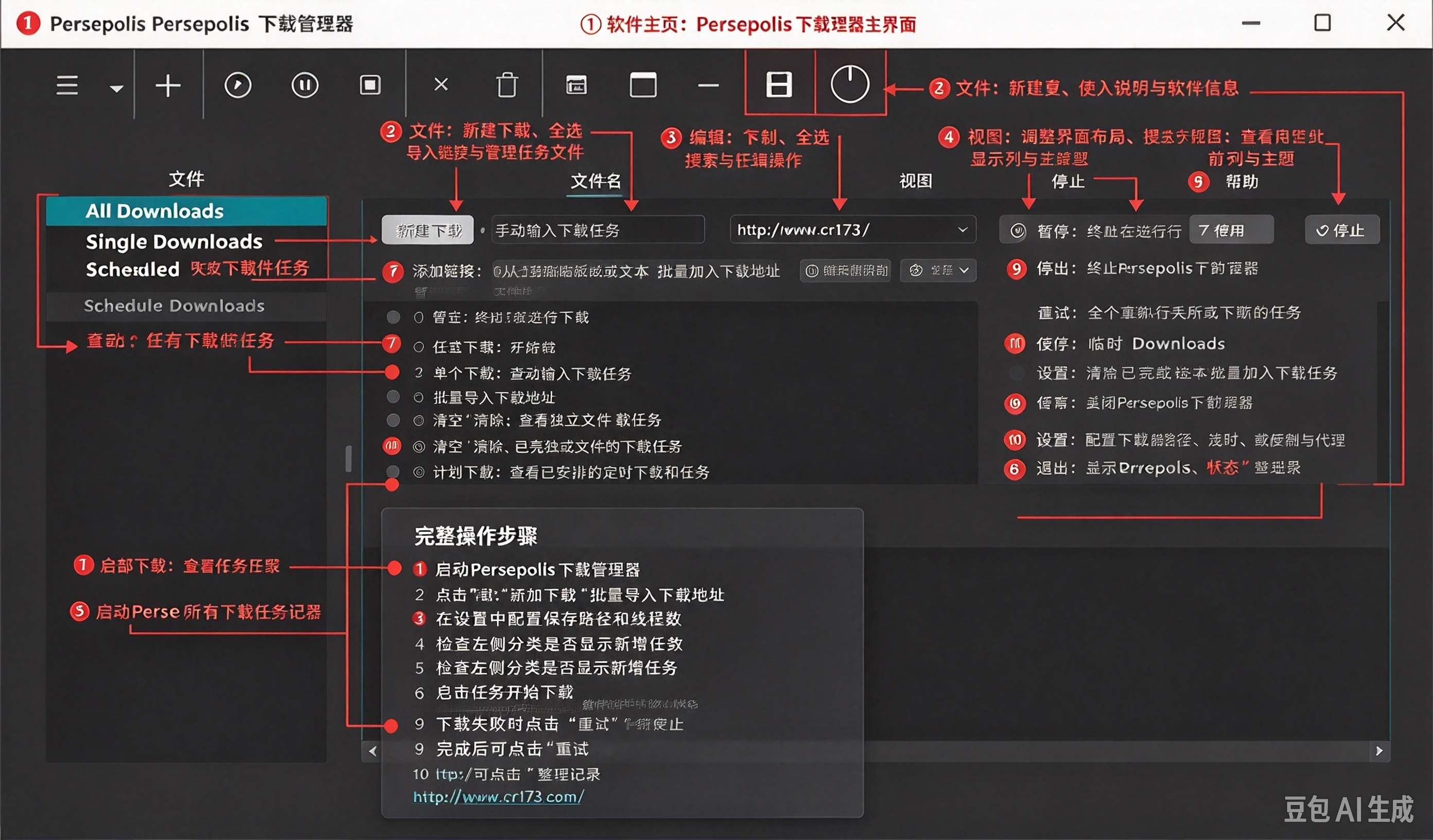Click the circular icon beside 暂停 label
Image resolution: width=1433 pixels, height=840 pixels.
pos(1018,231)
